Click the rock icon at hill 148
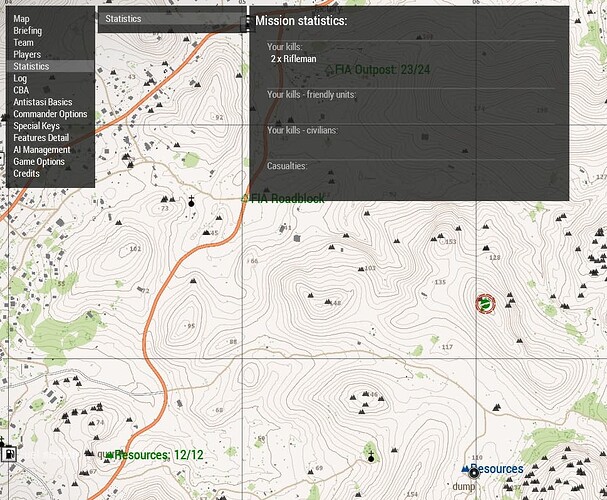This screenshot has width=607, height=500. 328,301
